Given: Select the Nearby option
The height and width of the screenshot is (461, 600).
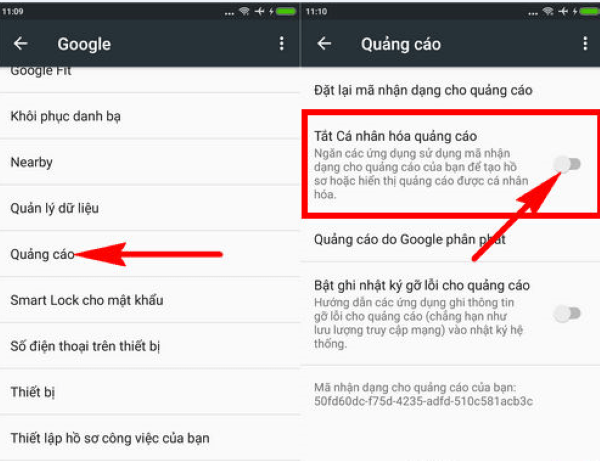Looking at the screenshot, I should pos(32,162).
